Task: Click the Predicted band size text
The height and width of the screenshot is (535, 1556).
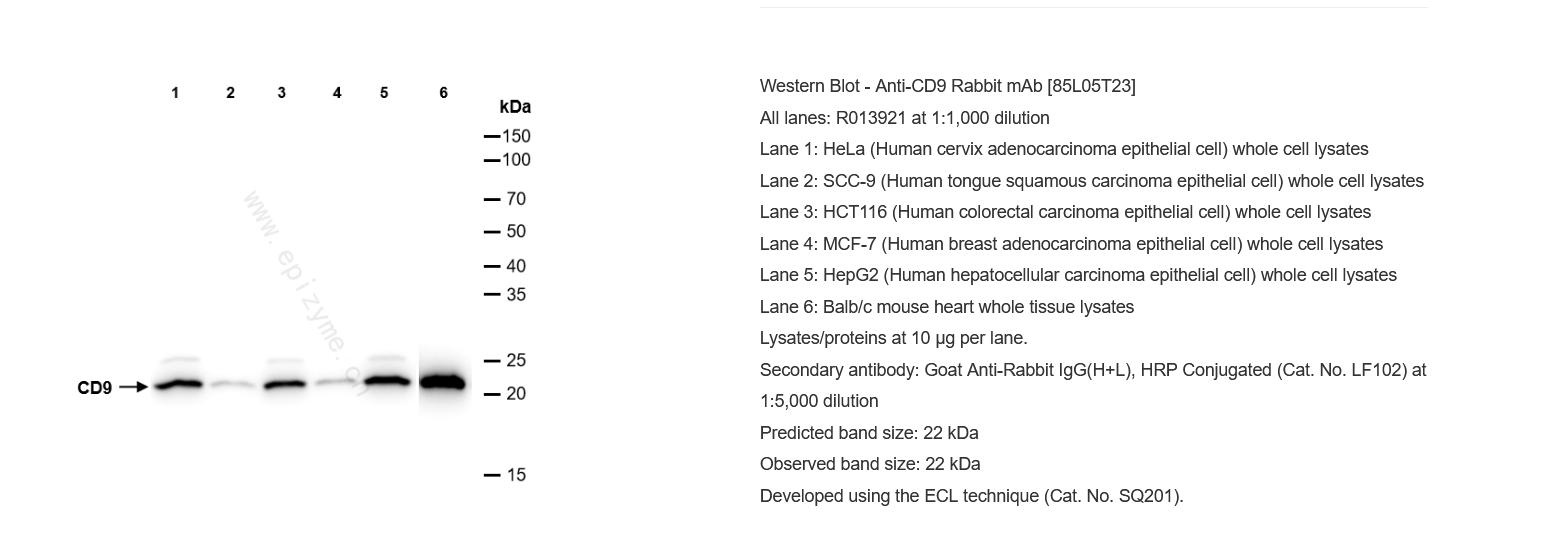Action: click(868, 433)
